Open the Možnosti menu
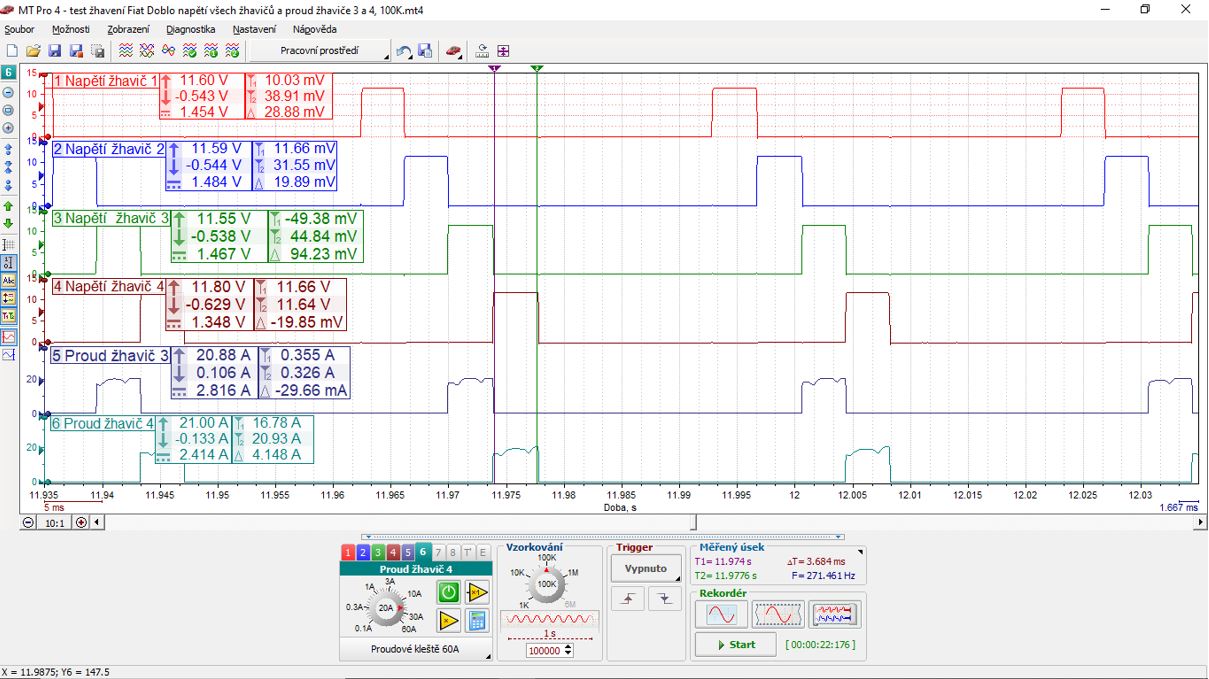The image size is (1209, 679). point(71,29)
